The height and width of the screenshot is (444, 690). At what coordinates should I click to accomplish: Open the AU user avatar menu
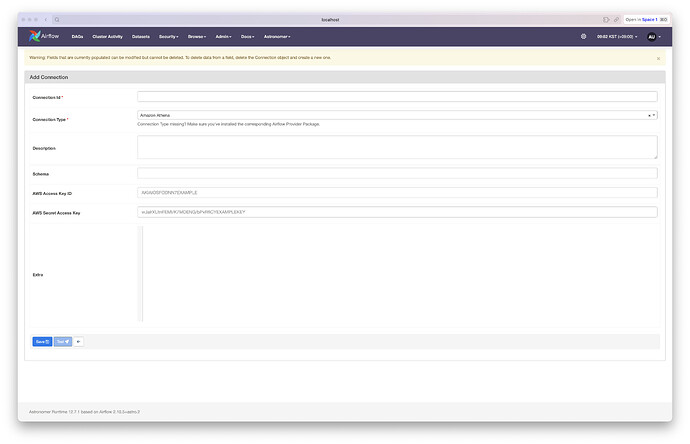(x=654, y=37)
